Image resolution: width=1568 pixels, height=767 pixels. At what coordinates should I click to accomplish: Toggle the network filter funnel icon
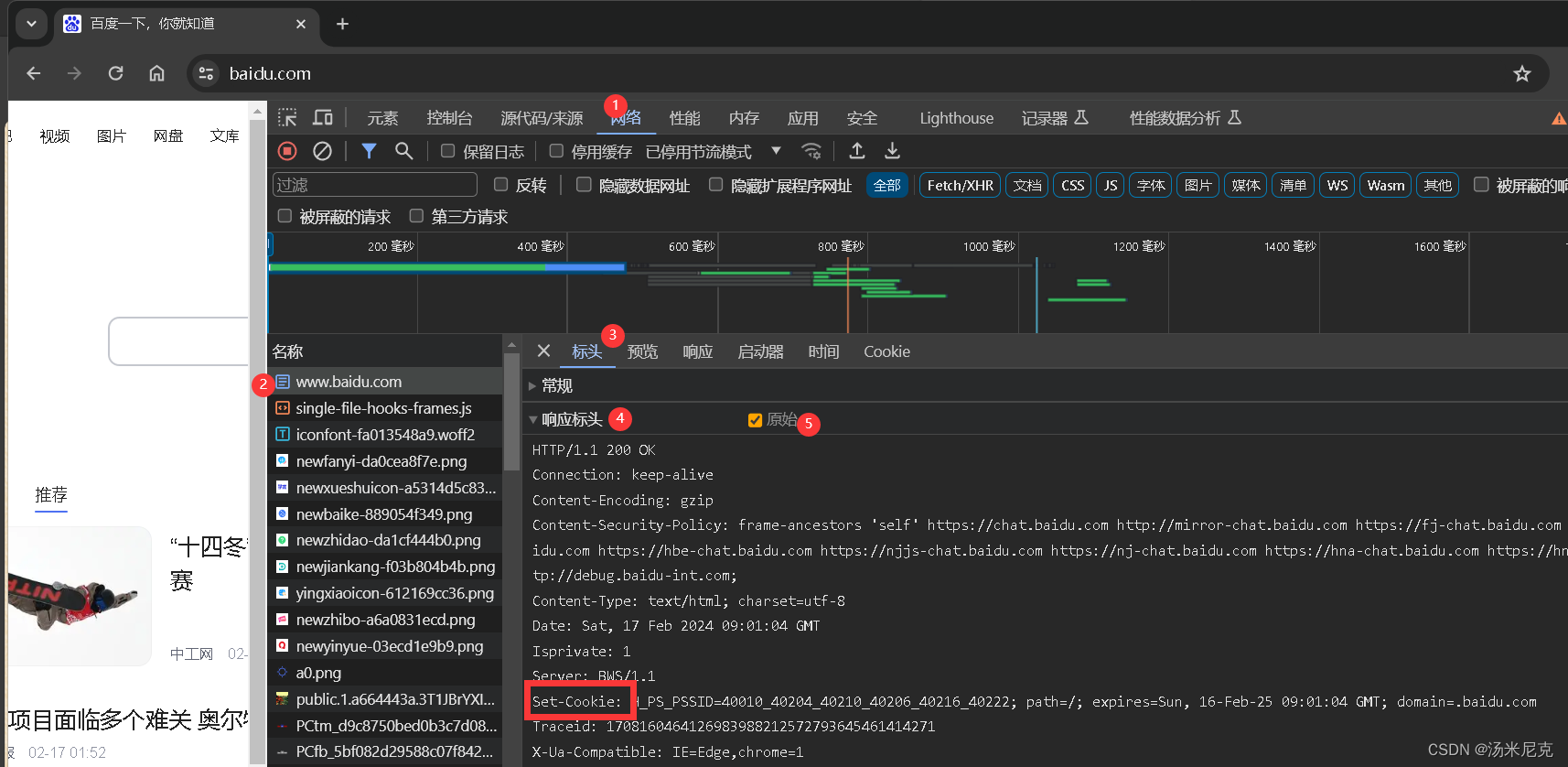pyautogui.click(x=369, y=151)
